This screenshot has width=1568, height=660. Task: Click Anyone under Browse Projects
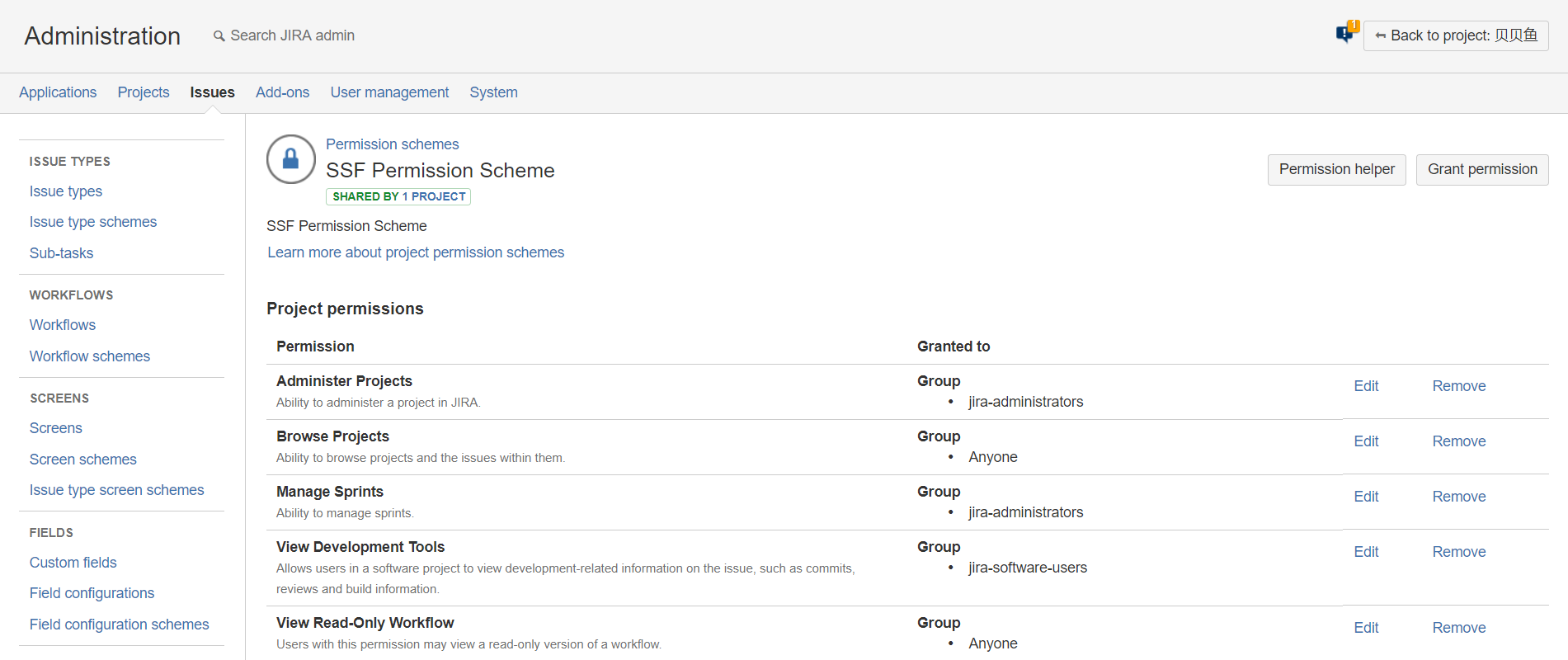click(x=992, y=457)
